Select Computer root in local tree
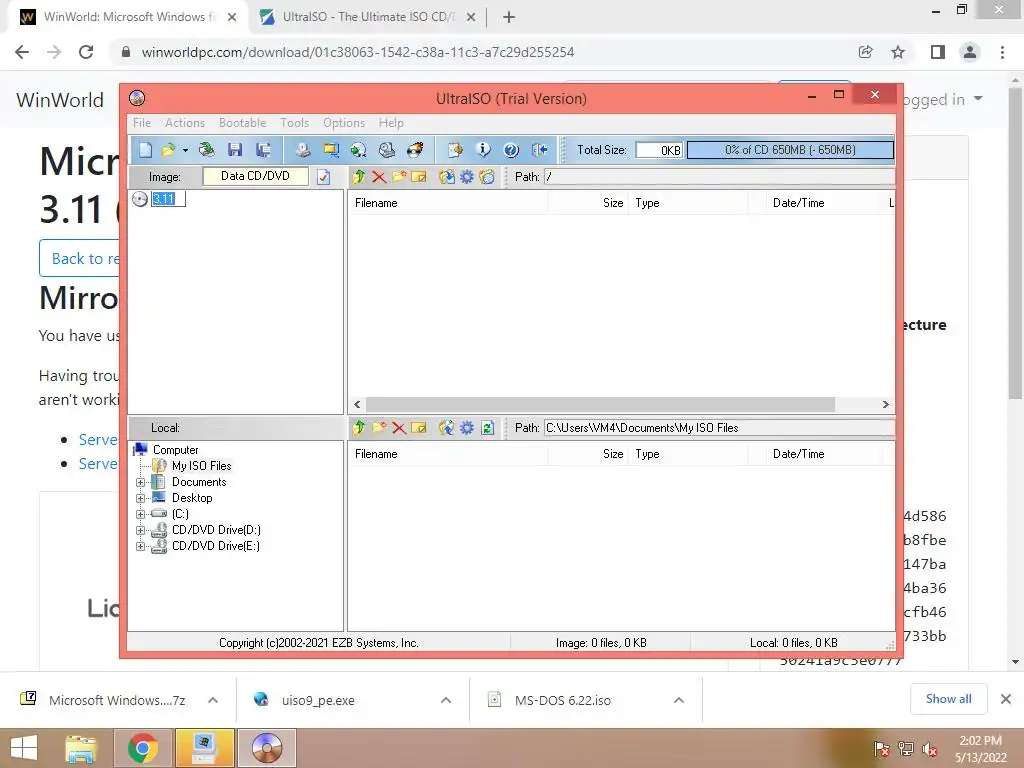Viewport: 1024px width, 768px height. point(175,450)
